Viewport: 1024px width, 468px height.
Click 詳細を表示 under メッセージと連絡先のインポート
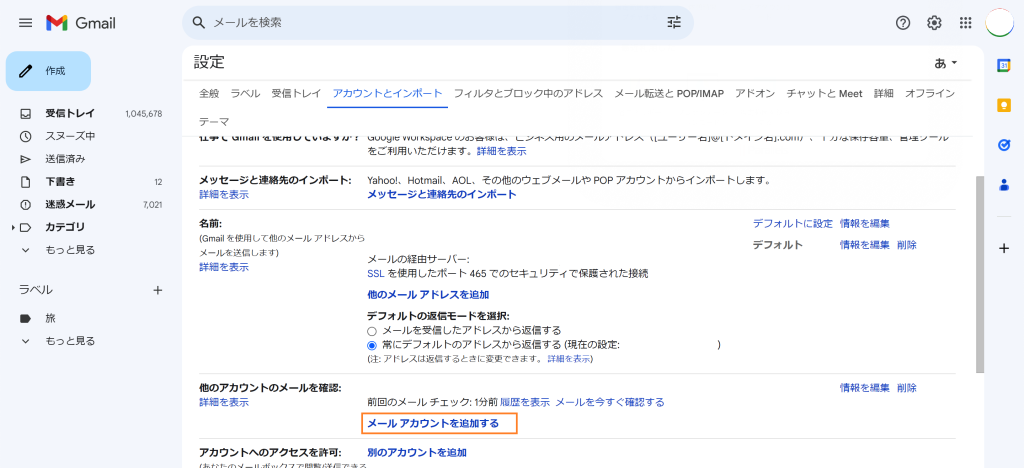(x=224, y=195)
